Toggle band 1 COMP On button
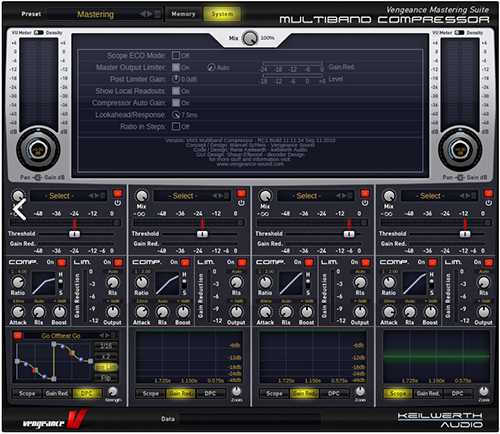500x434 pixels. click(x=61, y=262)
